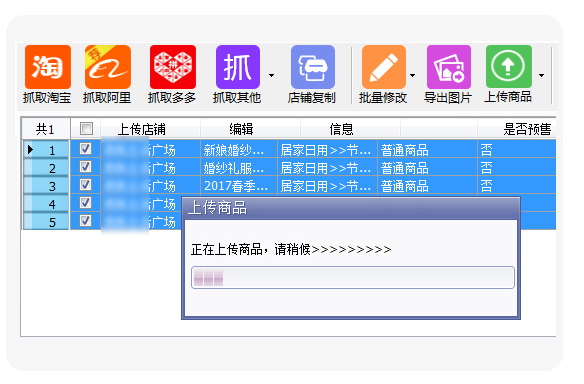Click the 新娘婚纱... cell
Viewport: 584px width, 384px height.
[x=239, y=149]
